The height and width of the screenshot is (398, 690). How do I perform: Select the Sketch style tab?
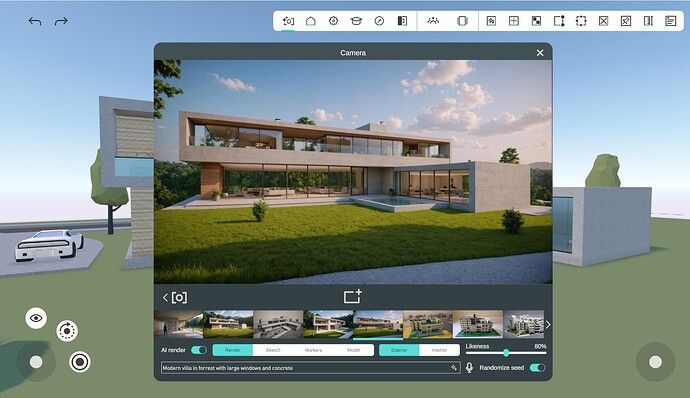273,350
